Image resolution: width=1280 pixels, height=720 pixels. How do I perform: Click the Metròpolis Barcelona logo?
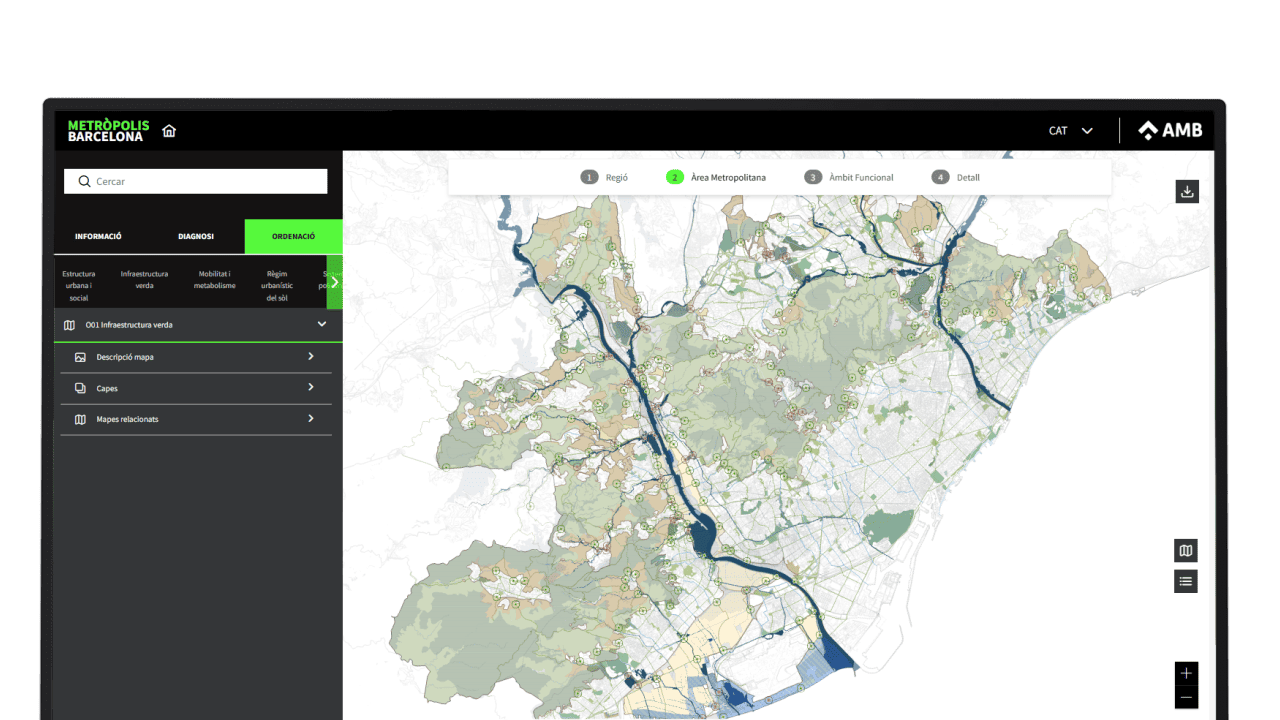(x=108, y=131)
